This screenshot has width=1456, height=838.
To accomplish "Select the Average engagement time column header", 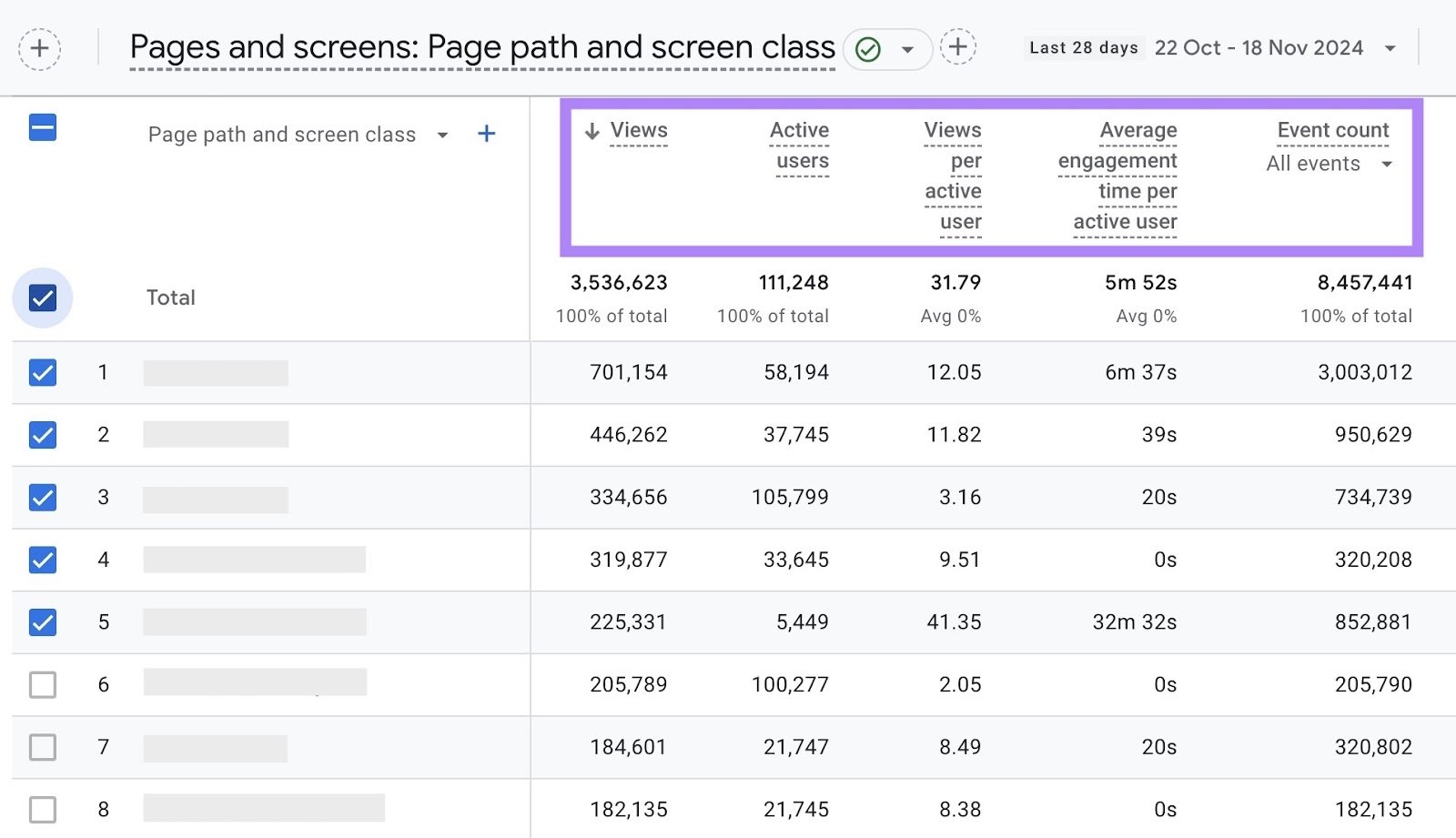I will tap(1117, 176).
